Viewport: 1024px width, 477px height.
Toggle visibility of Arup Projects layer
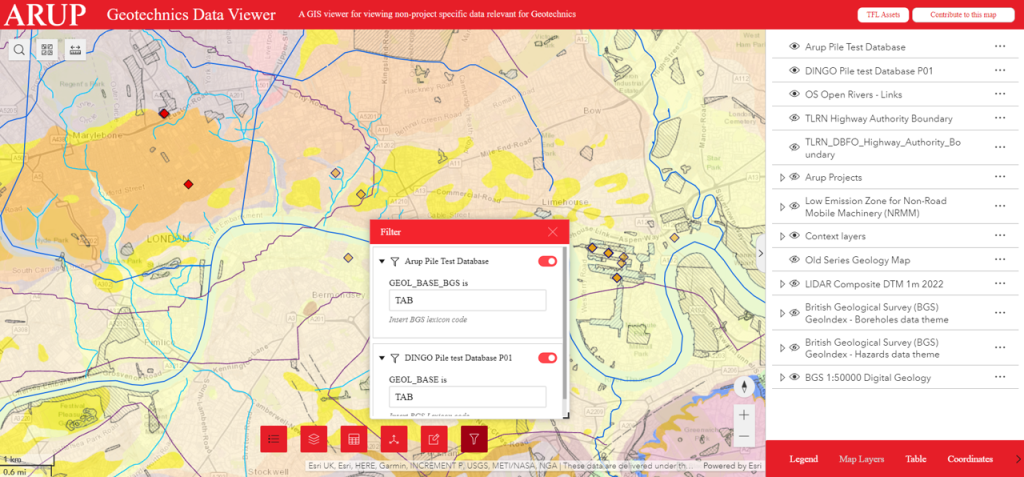click(794, 177)
